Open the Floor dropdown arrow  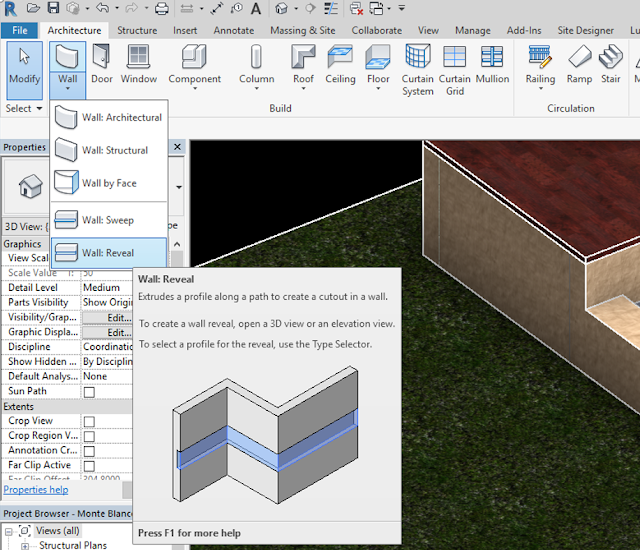point(378,88)
